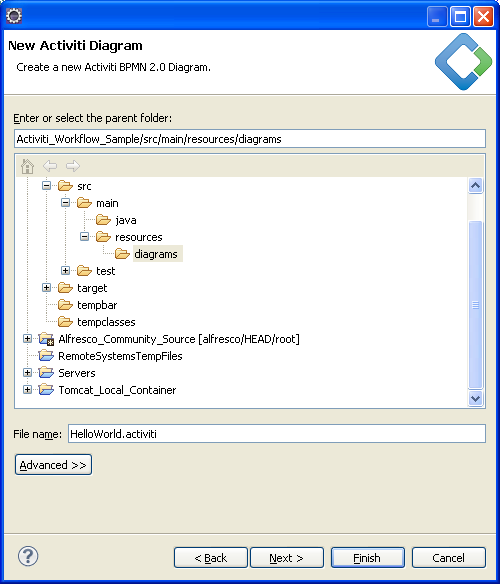Click the forward arrow navigation icon

pyautogui.click(x=73, y=166)
